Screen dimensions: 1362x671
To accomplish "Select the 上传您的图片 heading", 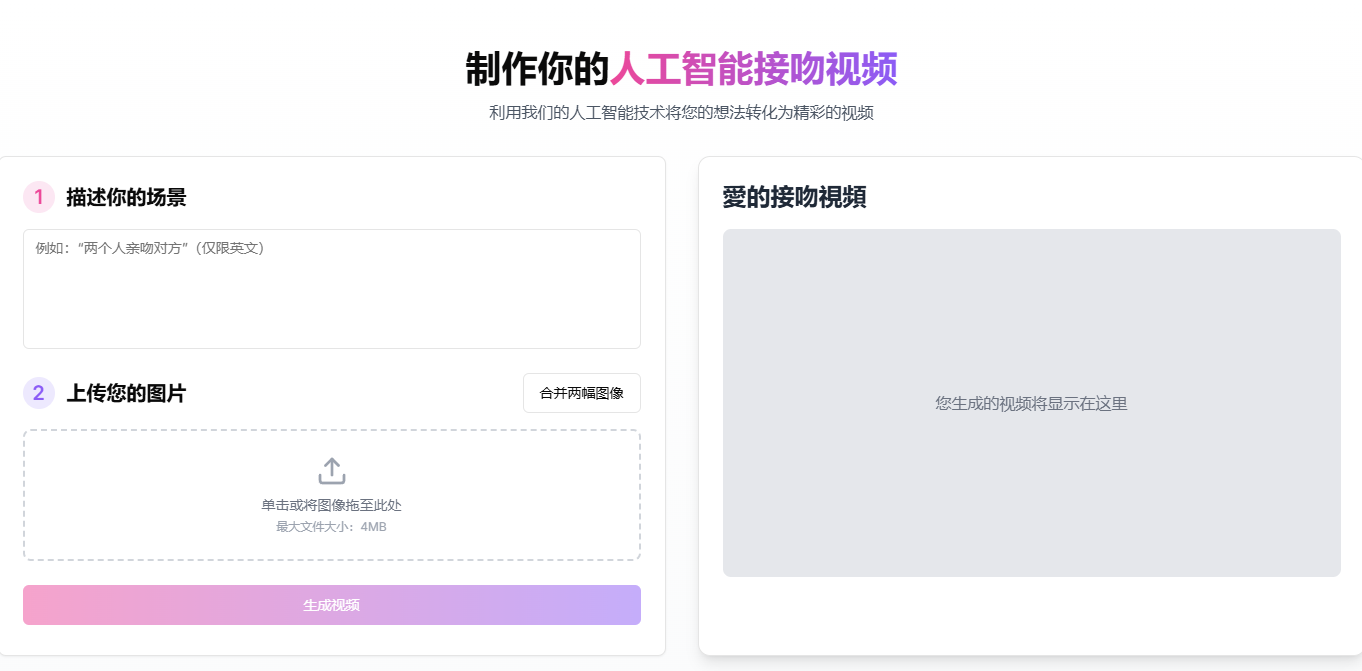I will tap(126, 393).
